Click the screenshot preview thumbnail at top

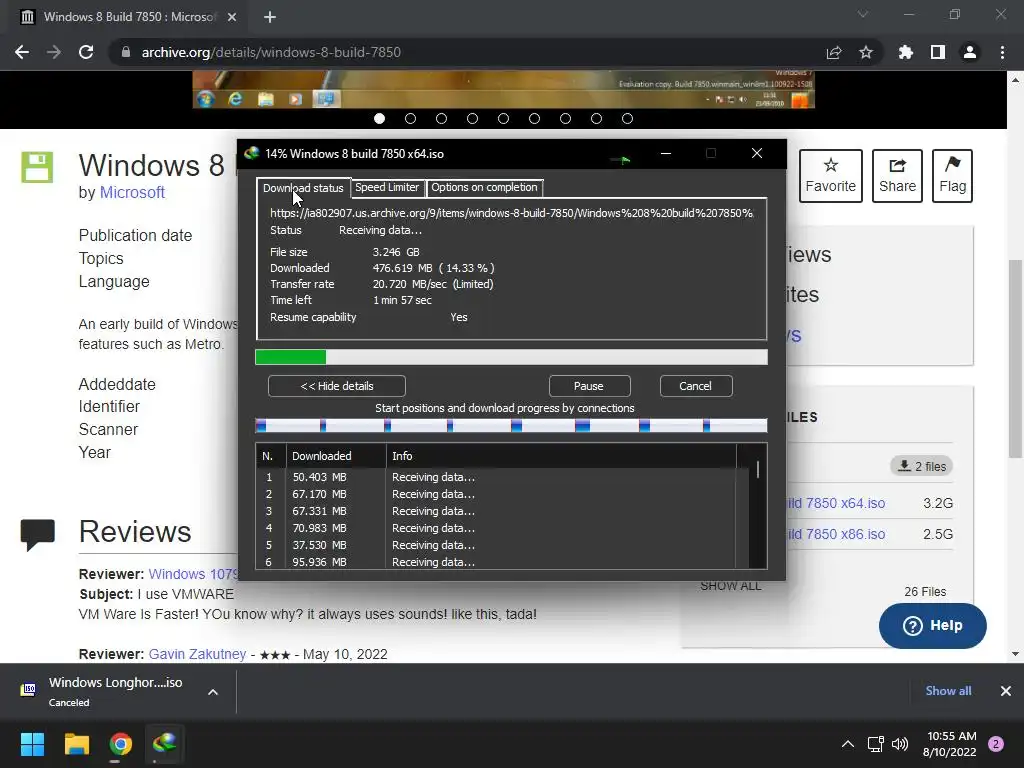click(504, 89)
